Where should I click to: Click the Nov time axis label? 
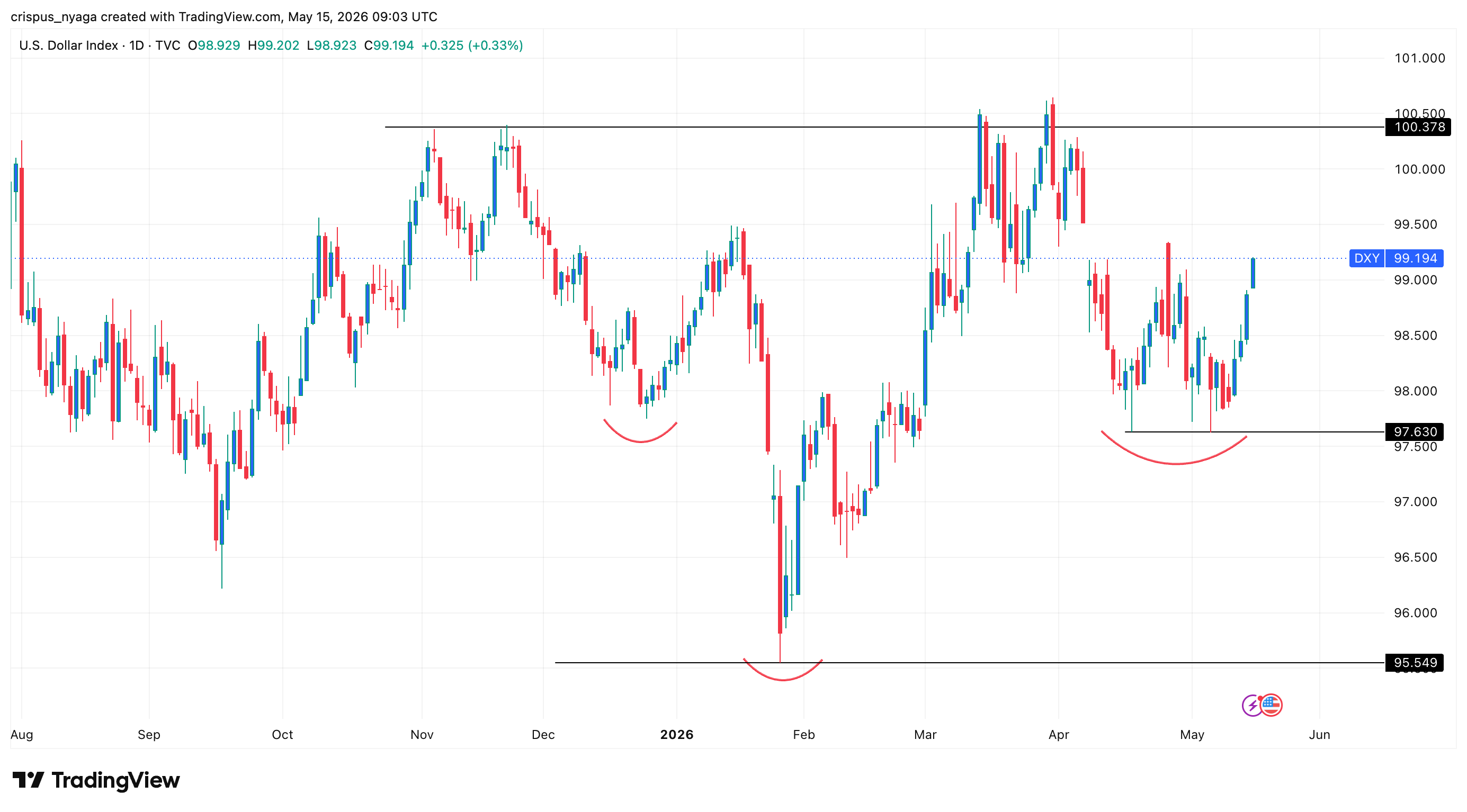coord(422,735)
